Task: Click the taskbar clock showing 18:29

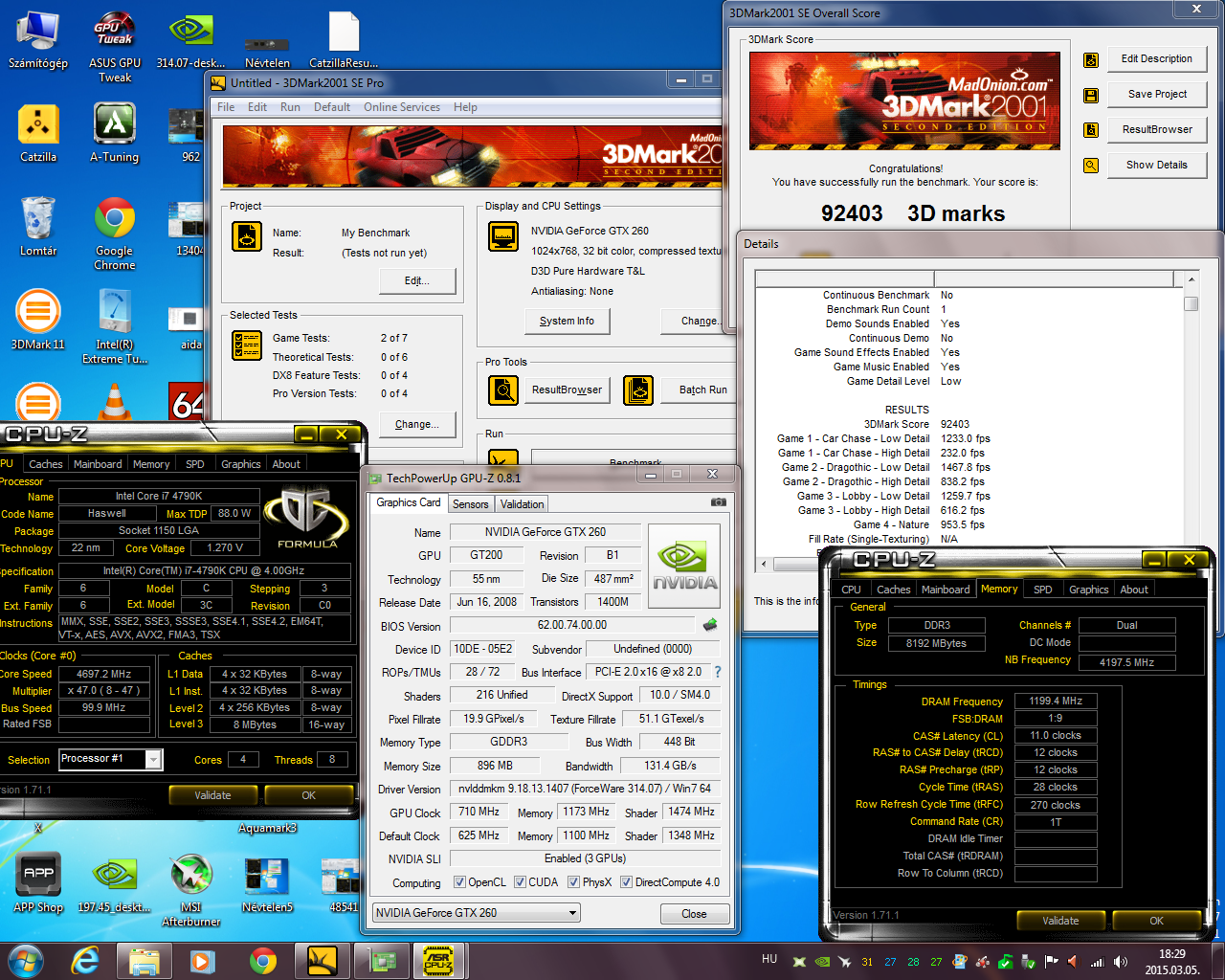Action: click(1171, 962)
